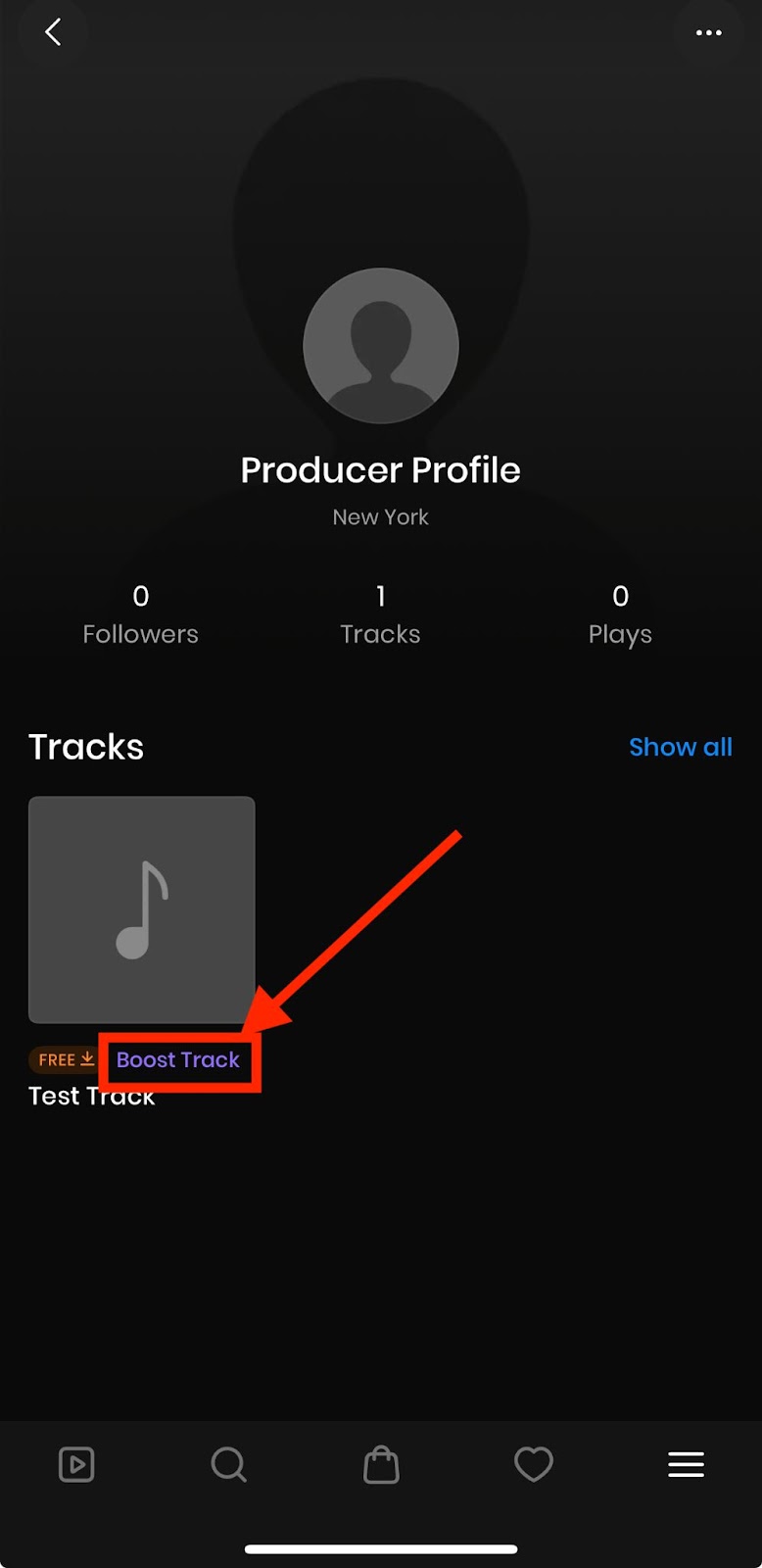Click the Show all link
The image size is (762, 1568).
coord(680,747)
